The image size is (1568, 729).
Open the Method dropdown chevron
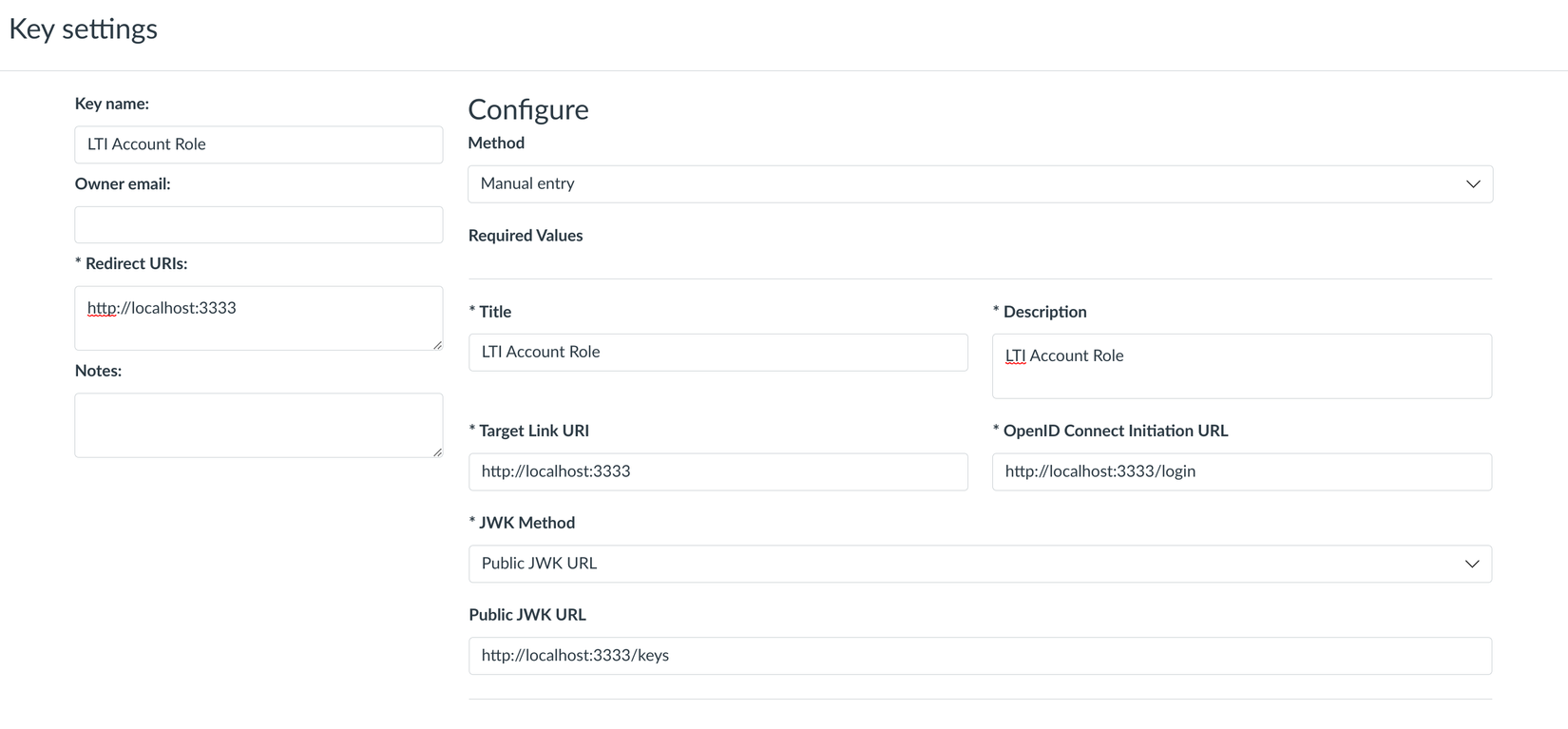(1472, 184)
